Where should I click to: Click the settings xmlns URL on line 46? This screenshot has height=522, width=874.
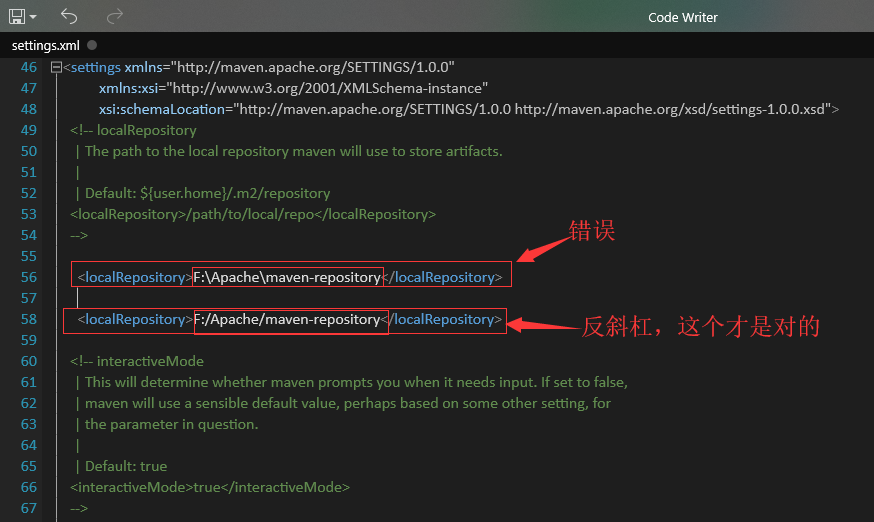(315, 67)
